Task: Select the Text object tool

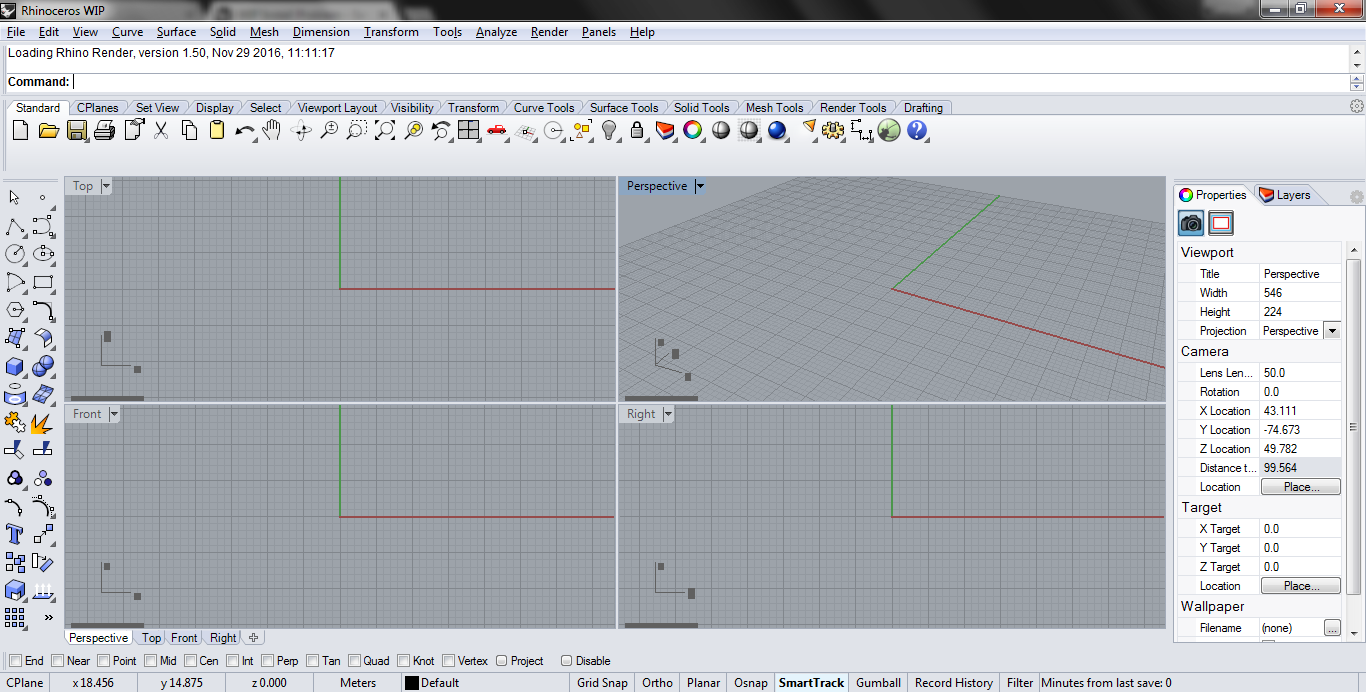Action: coord(15,533)
